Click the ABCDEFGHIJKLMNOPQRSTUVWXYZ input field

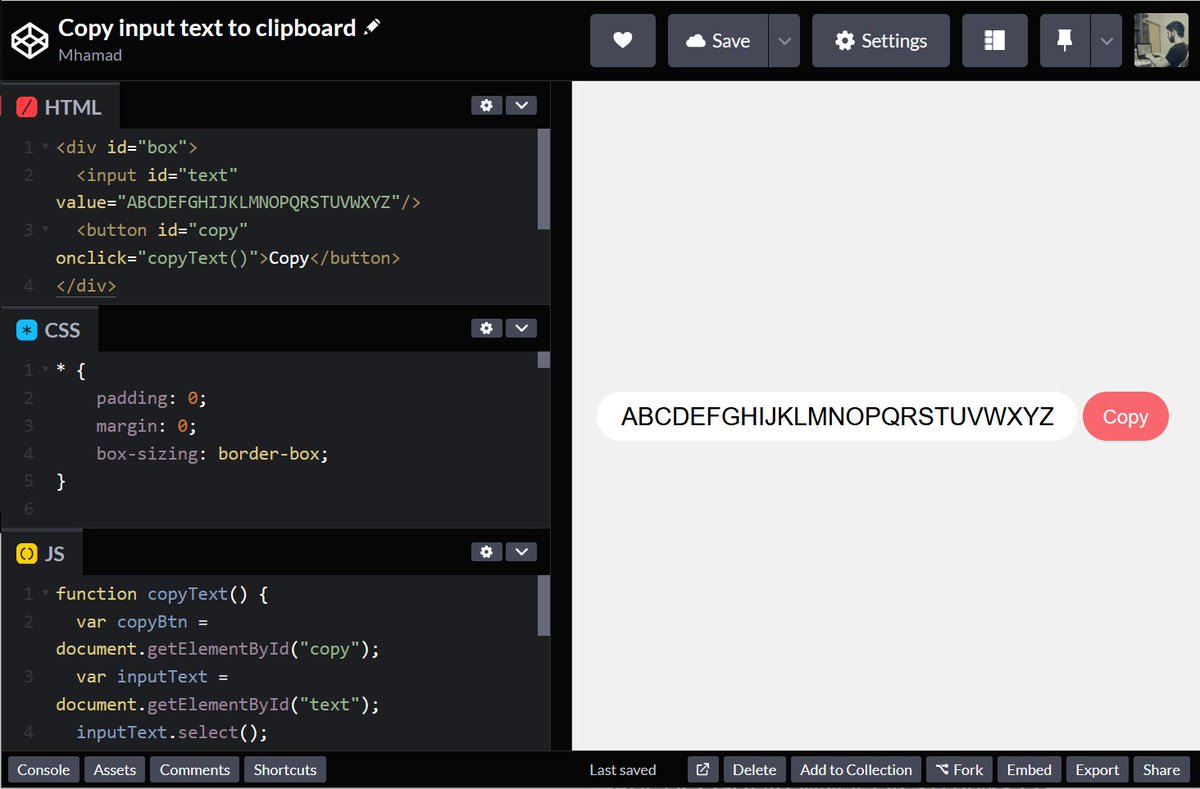[836, 417]
